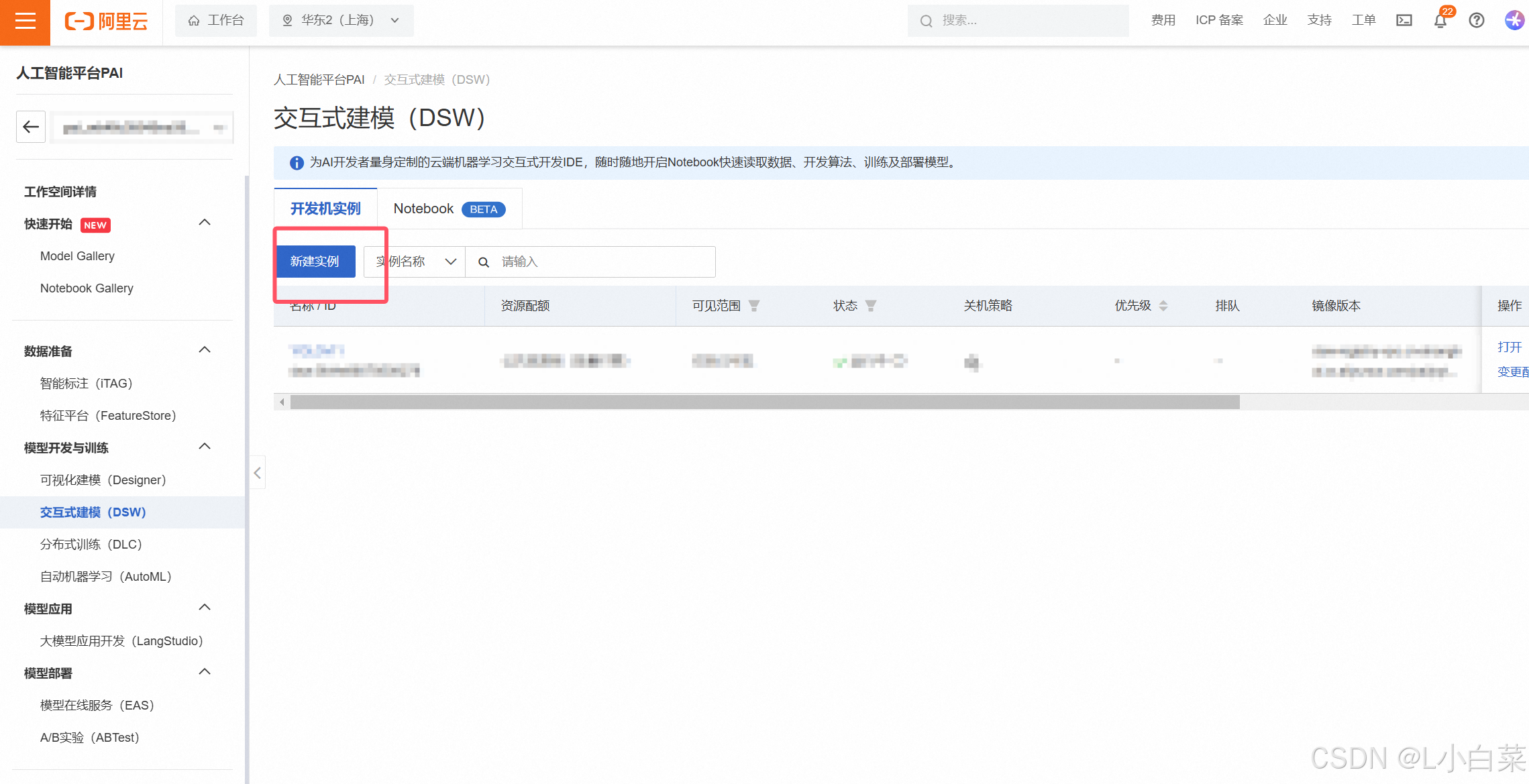Open the Cloud Shell terminal icon
Screen dimensions: 1529x784
[x=1404, y=21]
